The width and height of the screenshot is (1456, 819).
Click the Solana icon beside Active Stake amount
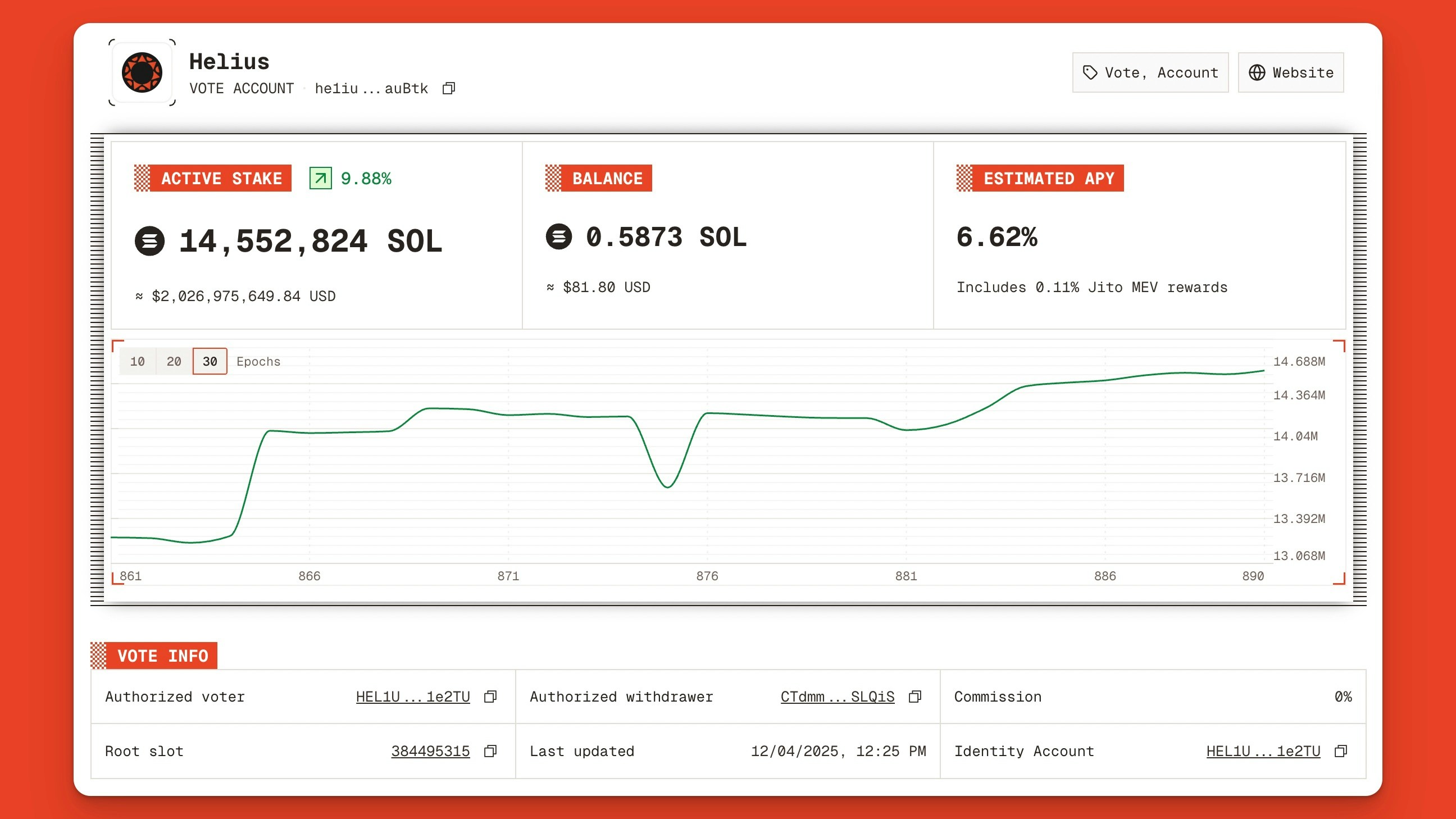tap(149, 242)
